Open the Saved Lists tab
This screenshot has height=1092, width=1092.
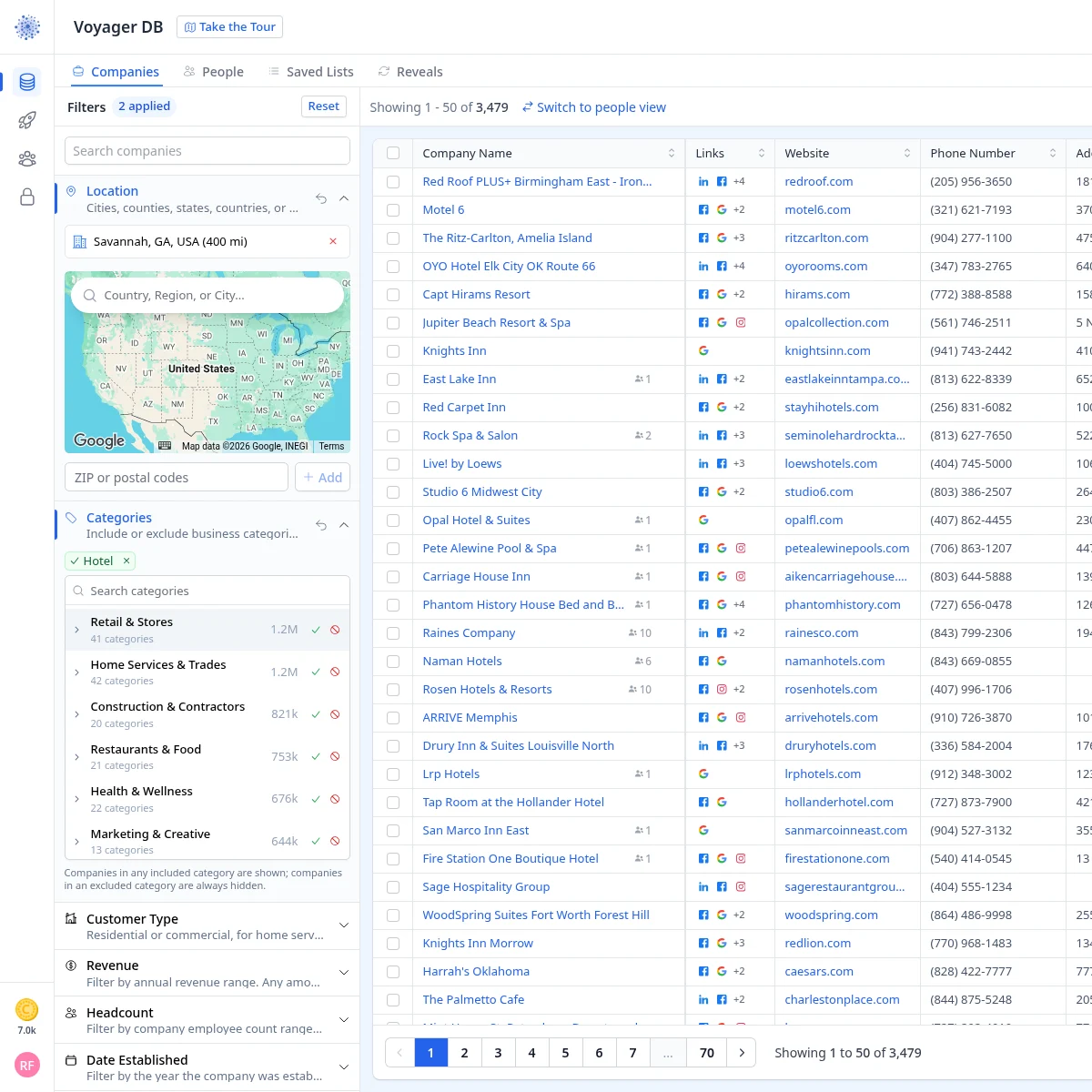click(311, 72)
